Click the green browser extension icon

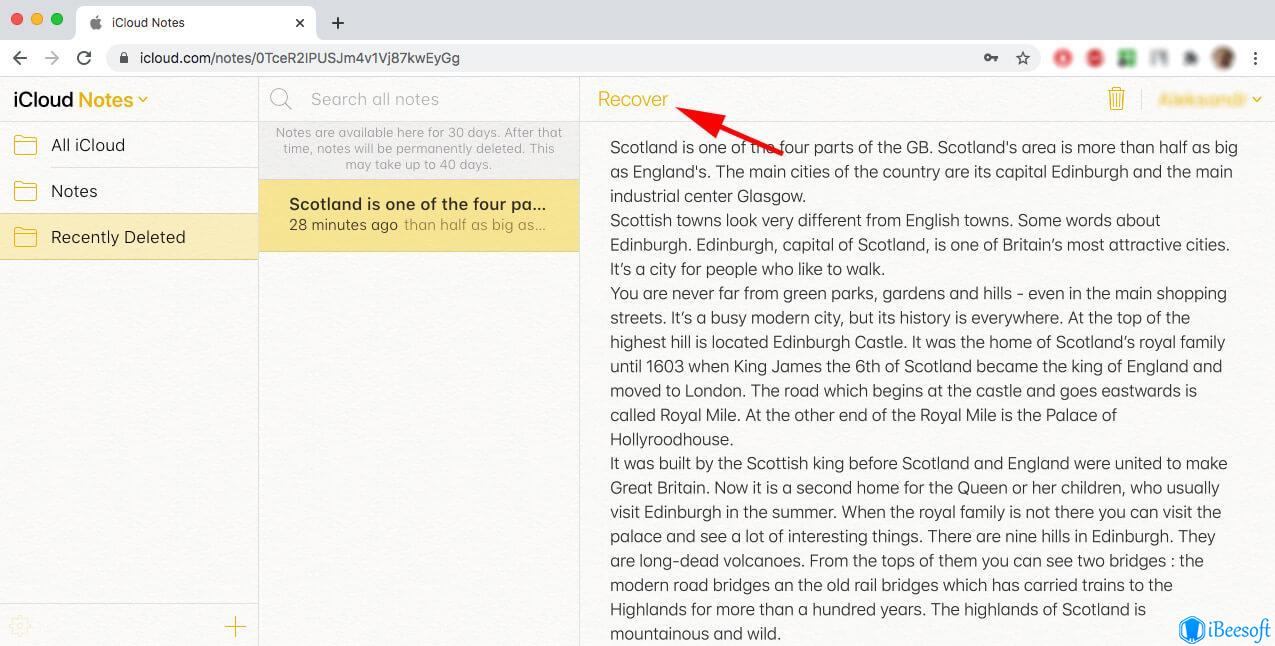1127,58
